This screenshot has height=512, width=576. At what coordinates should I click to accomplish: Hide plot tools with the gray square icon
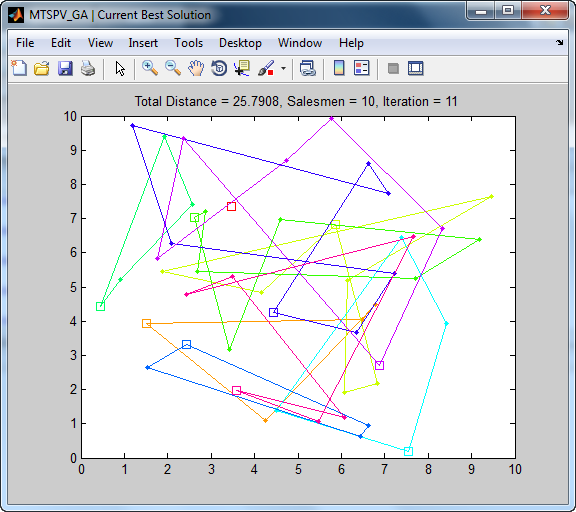pyautogui.click(x=393, y=68)
